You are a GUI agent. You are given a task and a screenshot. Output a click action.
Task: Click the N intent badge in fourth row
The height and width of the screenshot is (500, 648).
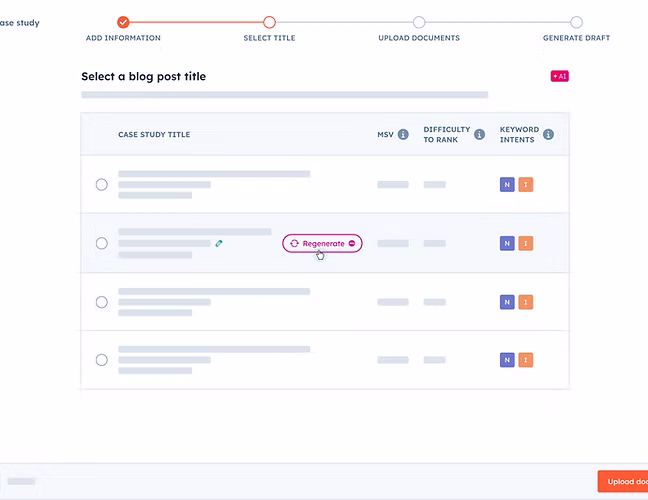[507, 360]
